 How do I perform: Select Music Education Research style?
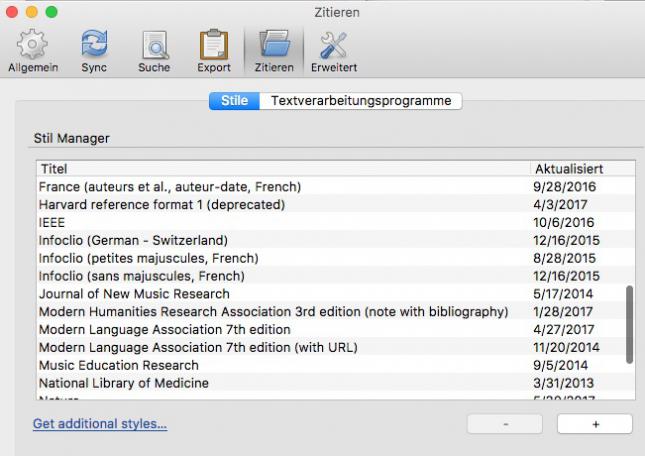tap(119, 366)
